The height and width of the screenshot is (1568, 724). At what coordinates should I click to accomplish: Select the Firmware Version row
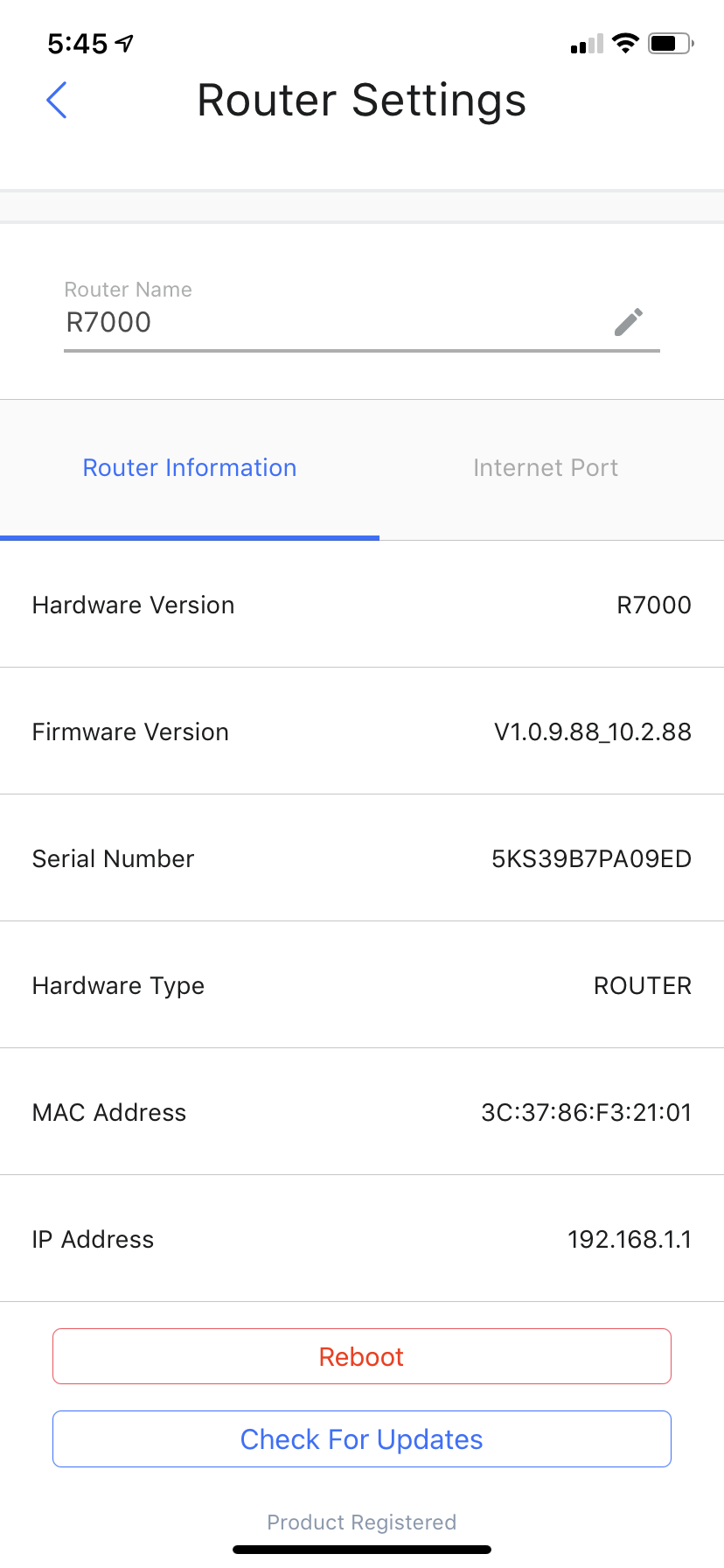[362, 731]
